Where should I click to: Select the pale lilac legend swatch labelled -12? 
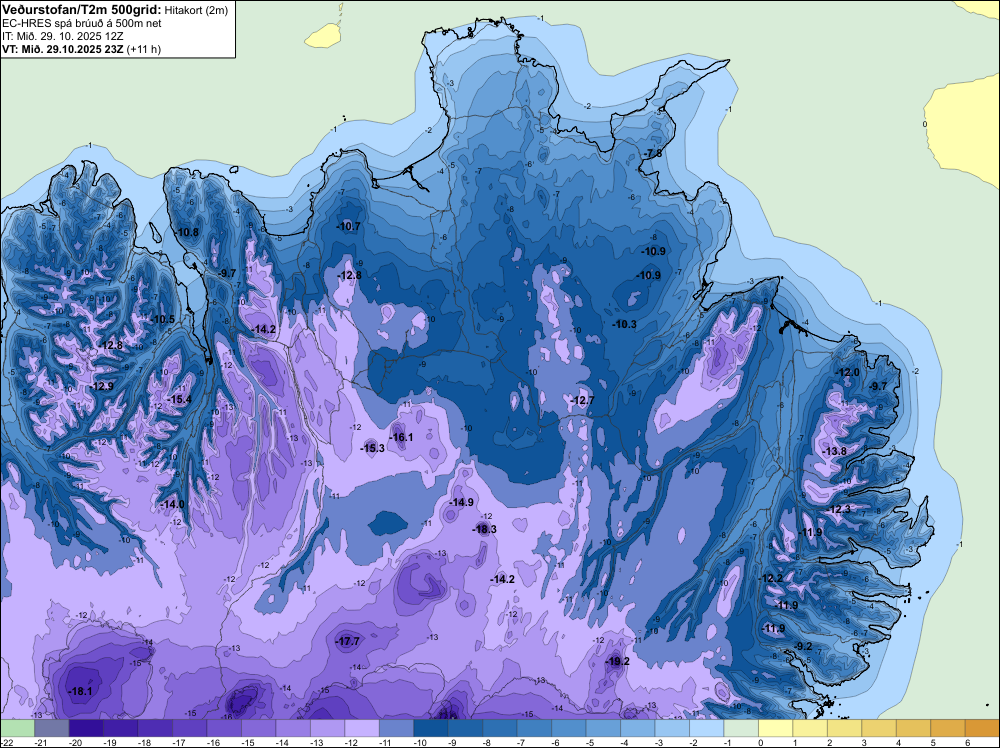click(x=362, y=728)
